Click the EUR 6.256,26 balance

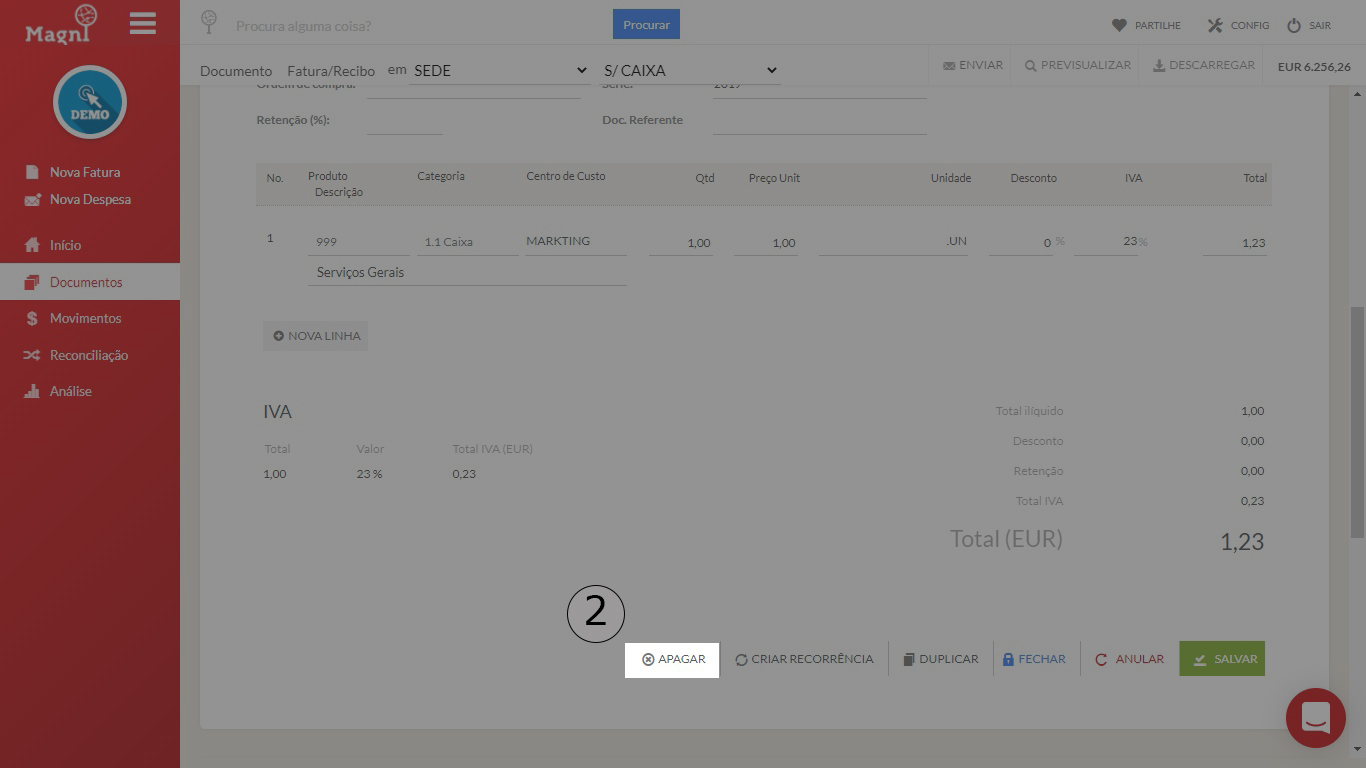pos(1314,67)
